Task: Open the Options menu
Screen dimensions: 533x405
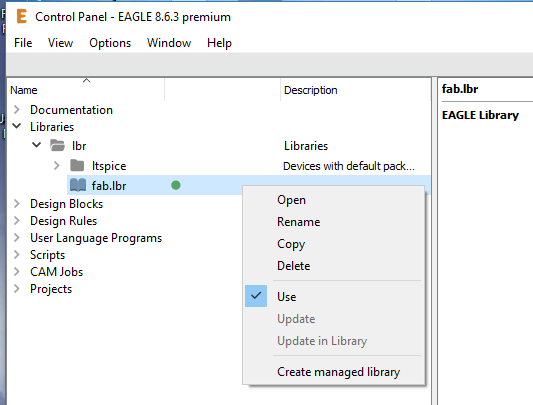Action: (x=110, y=43)
